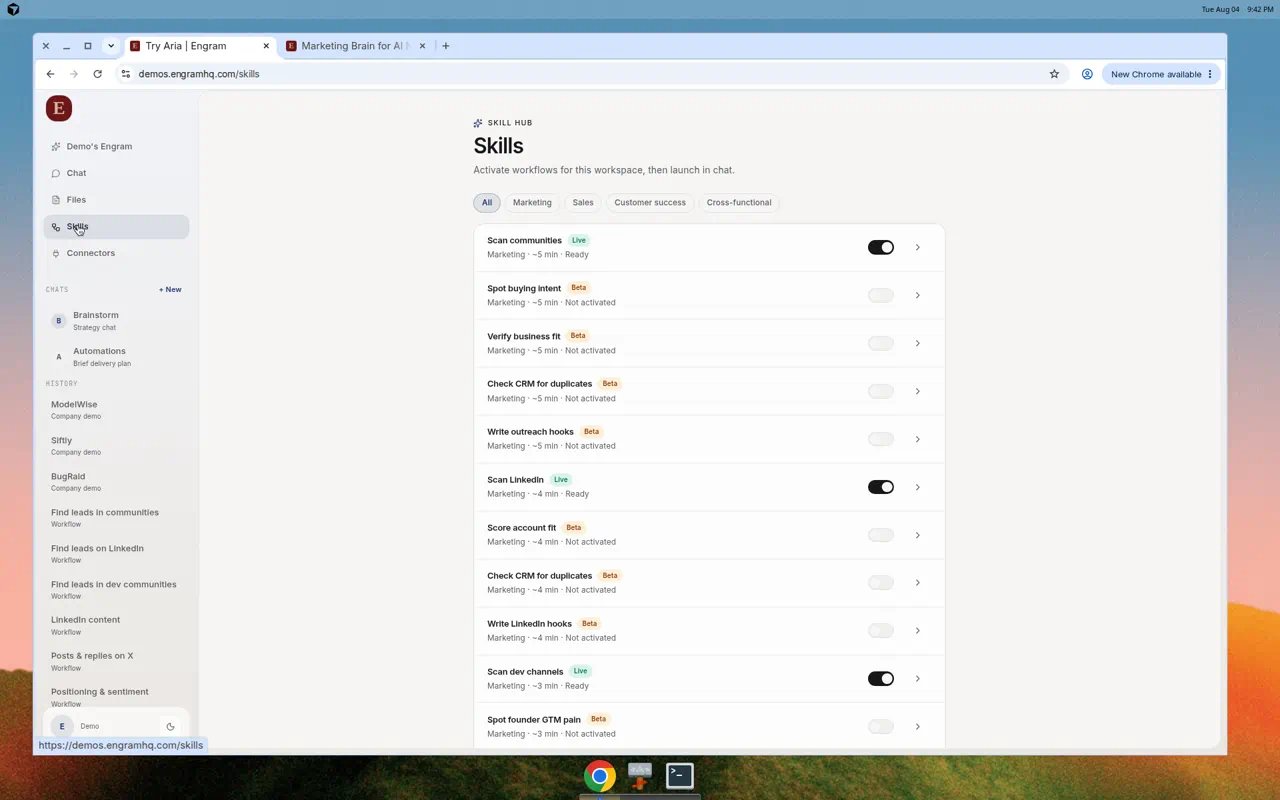
Task: Filter skills by Customer success
Action: [650, 203]
